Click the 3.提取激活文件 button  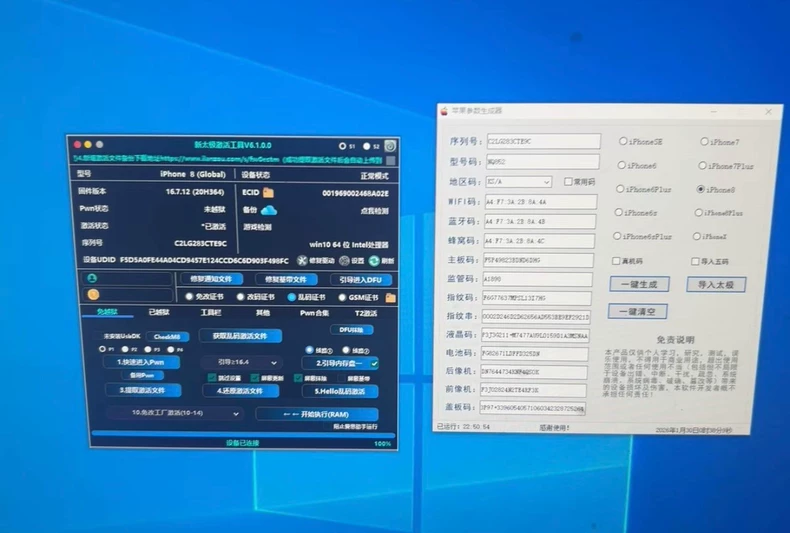[143, 390]
